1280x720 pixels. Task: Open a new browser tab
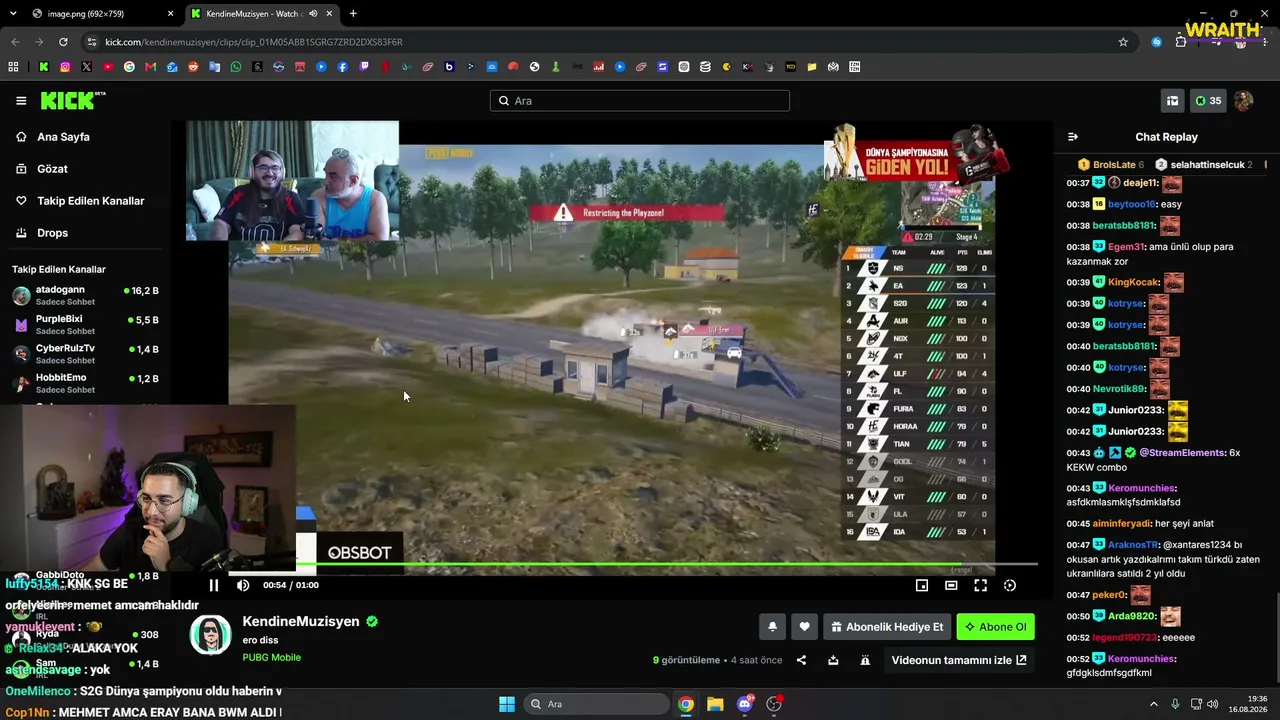click(x=353, y=14)
